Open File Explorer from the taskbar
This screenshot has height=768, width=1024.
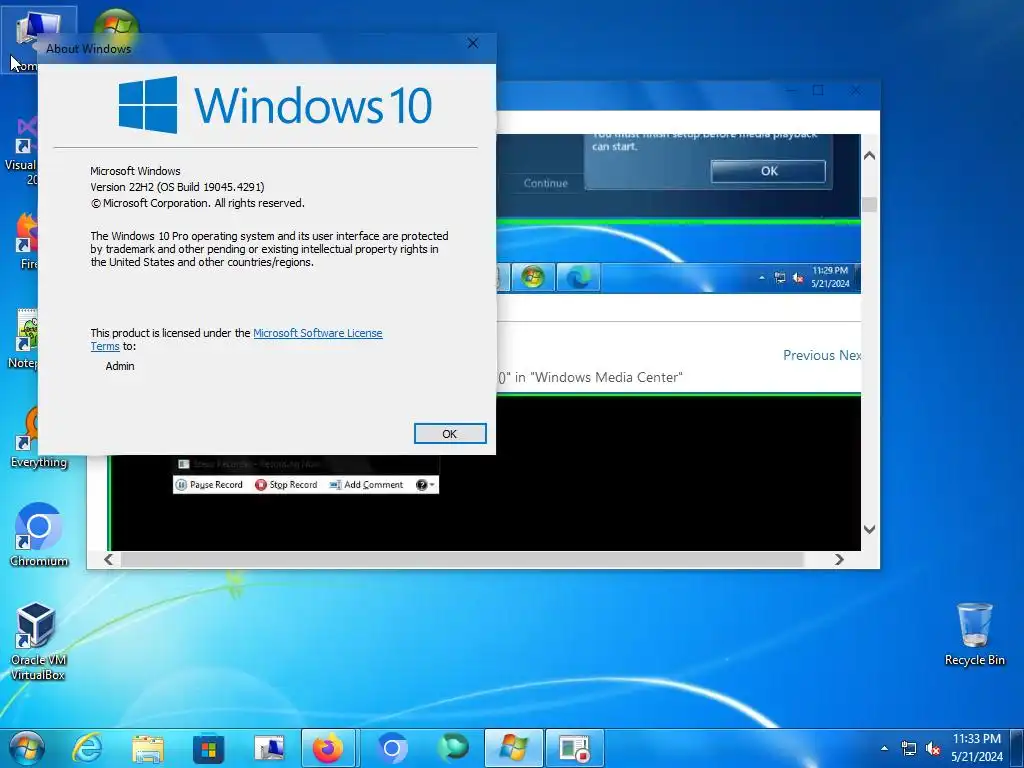(148, 748)
